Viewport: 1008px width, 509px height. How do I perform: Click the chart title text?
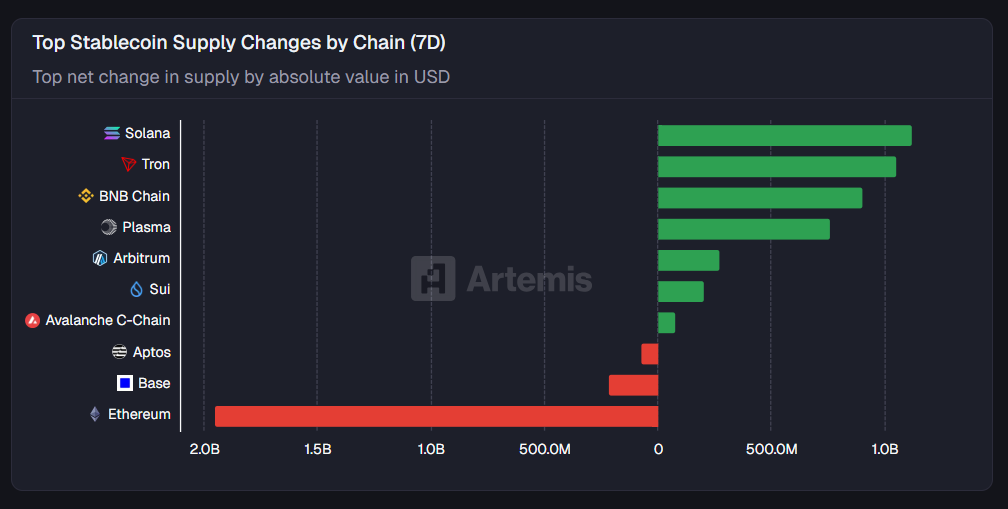(238, 43)
